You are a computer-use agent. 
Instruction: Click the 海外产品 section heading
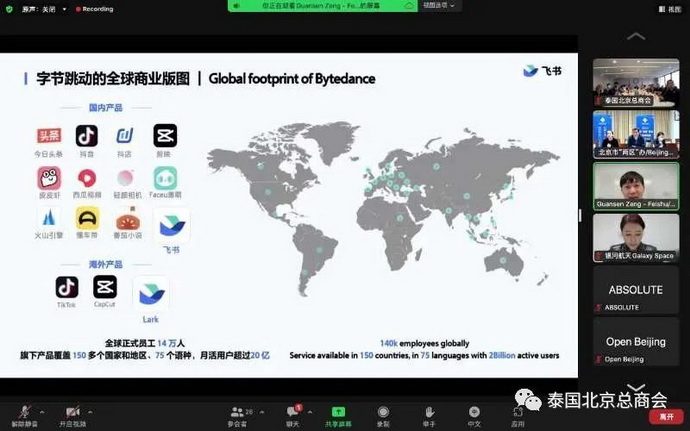click(x=106, y=264)
